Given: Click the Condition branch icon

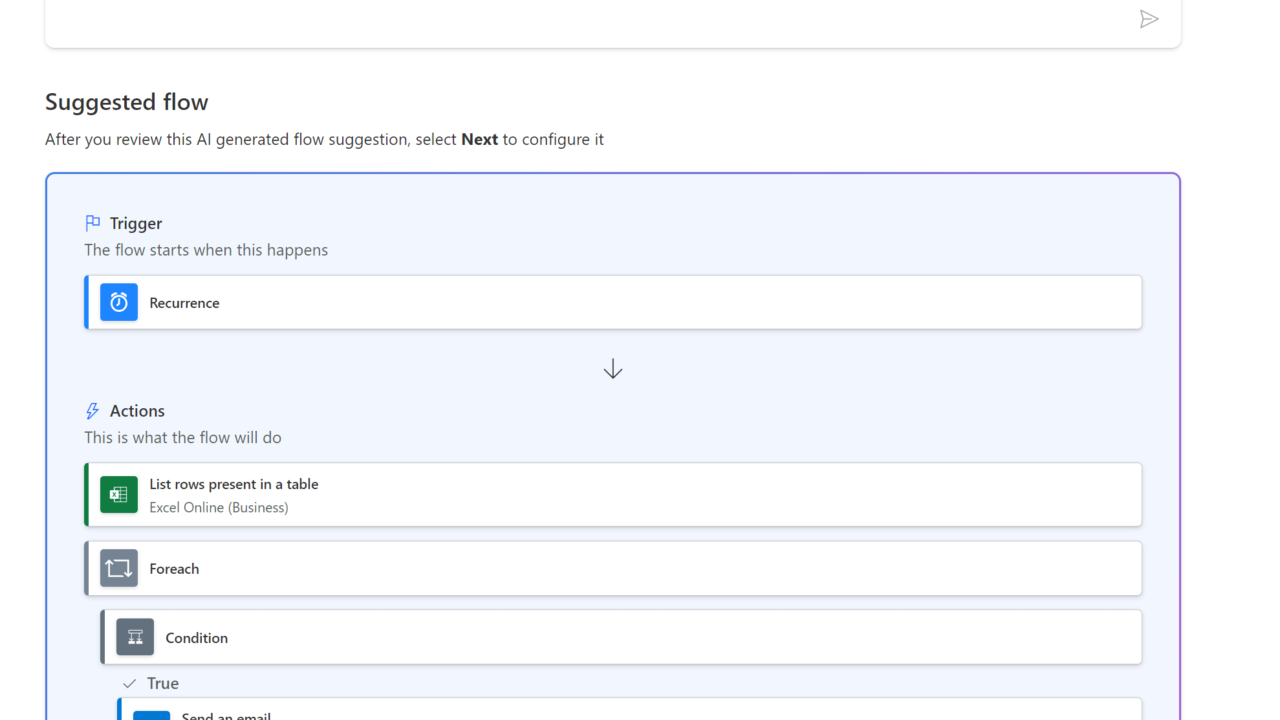Looking at the screenshot, I should [x=135, y=637].
